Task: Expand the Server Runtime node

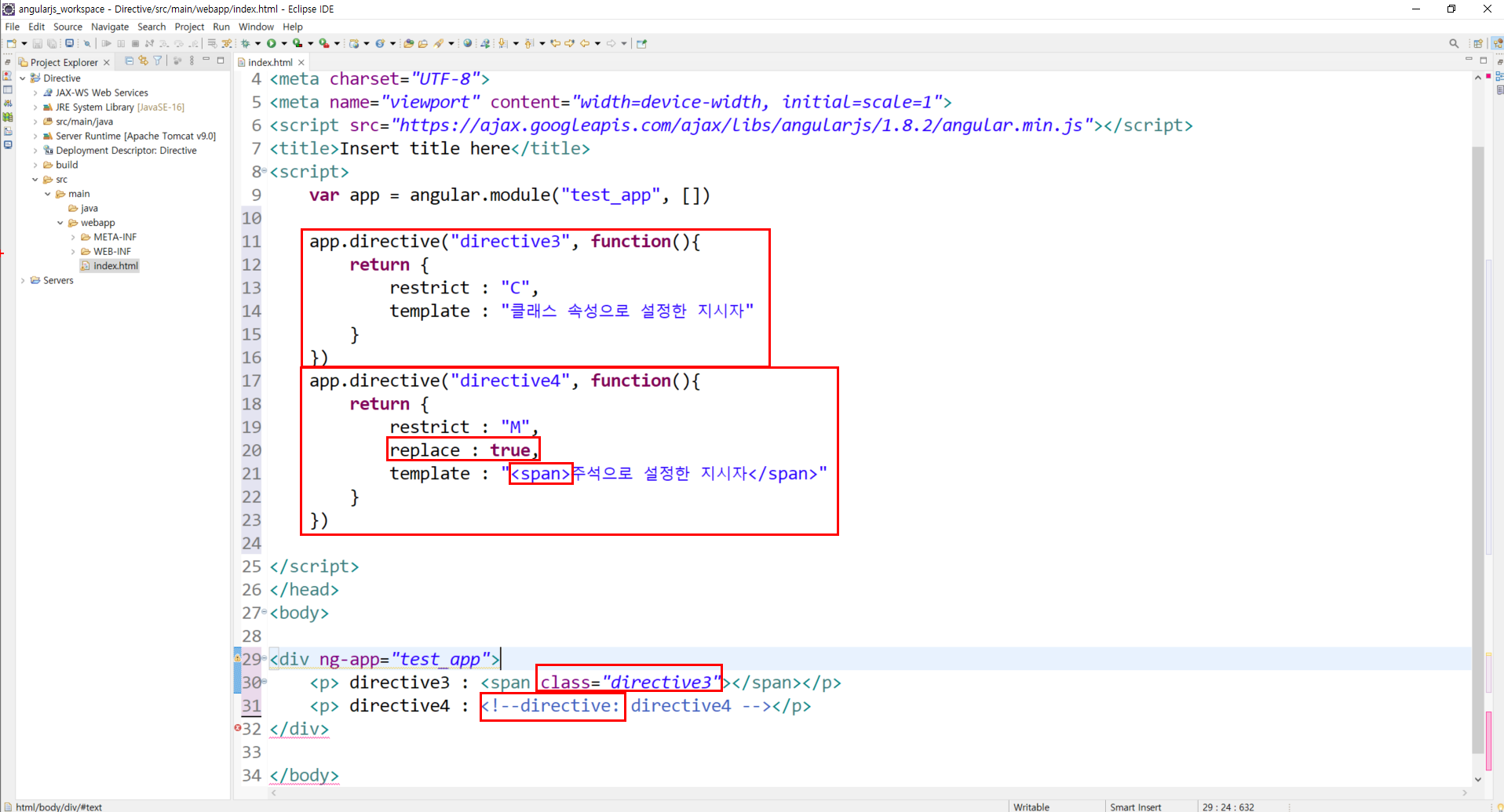Action: [x=35, y=136]
